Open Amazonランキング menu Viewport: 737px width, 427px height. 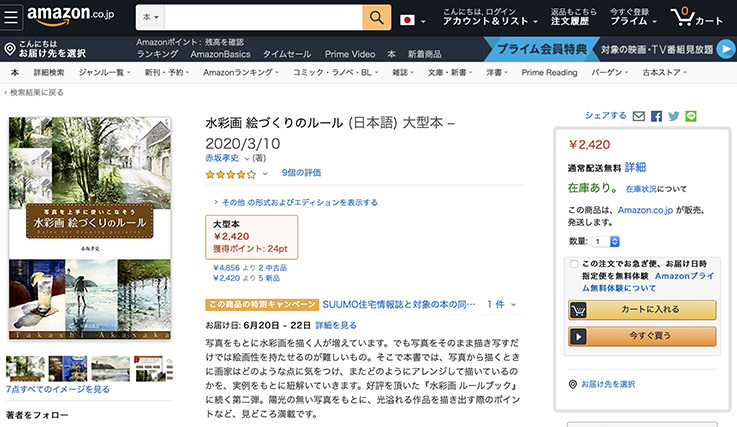tap(241, 72)
